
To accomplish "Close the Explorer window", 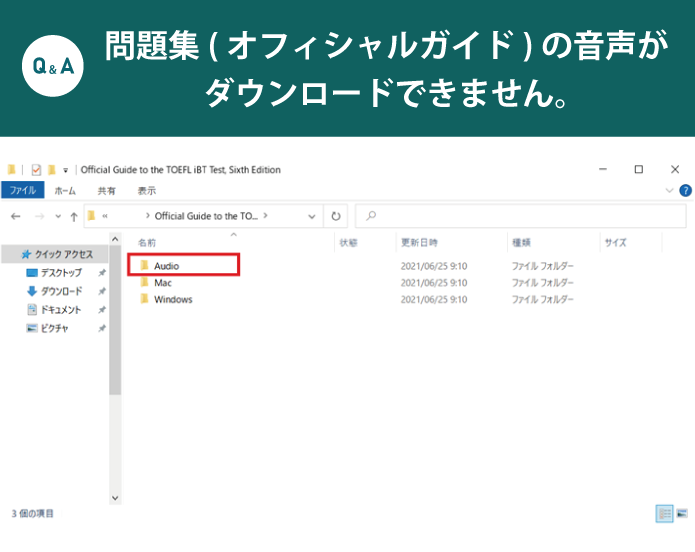I will [x=675, y=169].
